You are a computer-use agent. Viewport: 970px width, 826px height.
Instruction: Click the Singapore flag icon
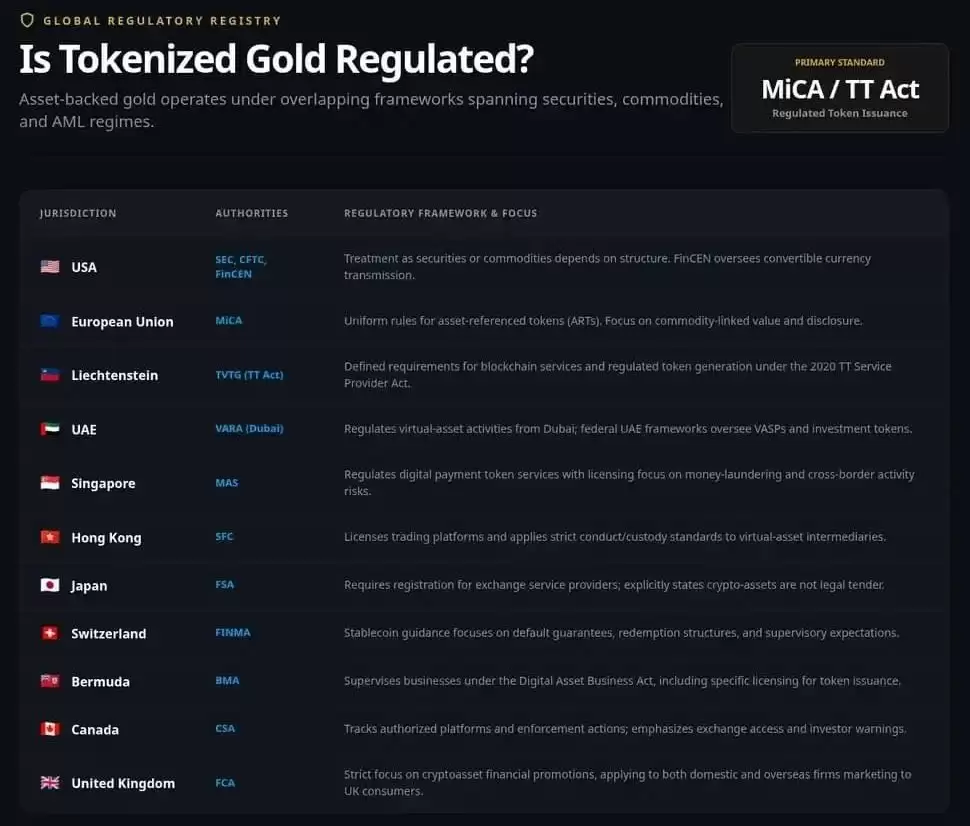point(50,483)
